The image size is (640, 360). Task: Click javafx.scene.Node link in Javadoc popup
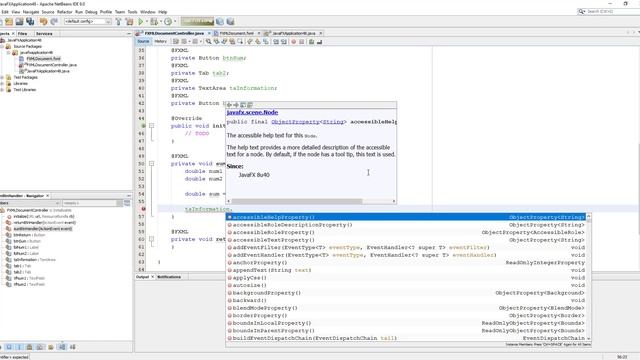pyautogui.click(x=252, y=112)
